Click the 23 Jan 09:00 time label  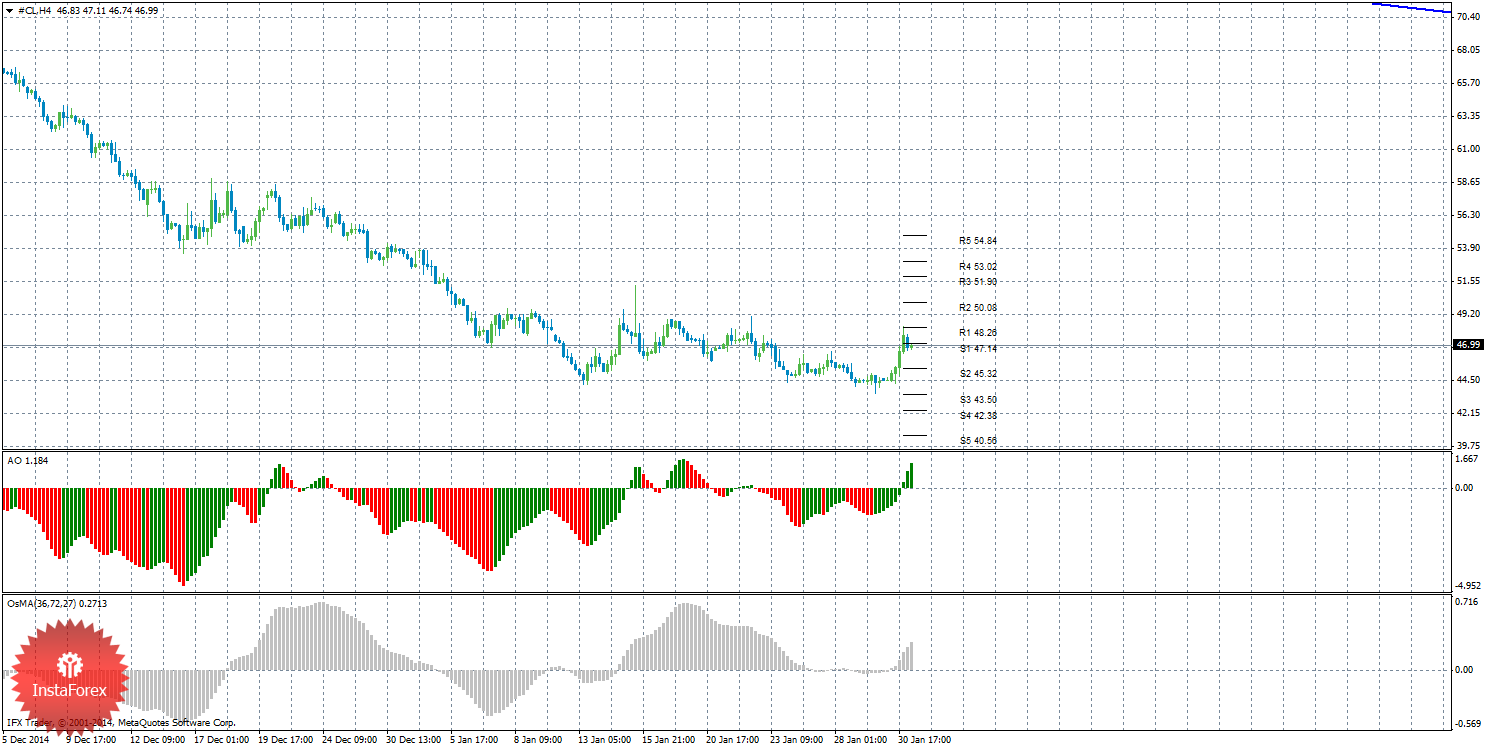tap(798, 741)
